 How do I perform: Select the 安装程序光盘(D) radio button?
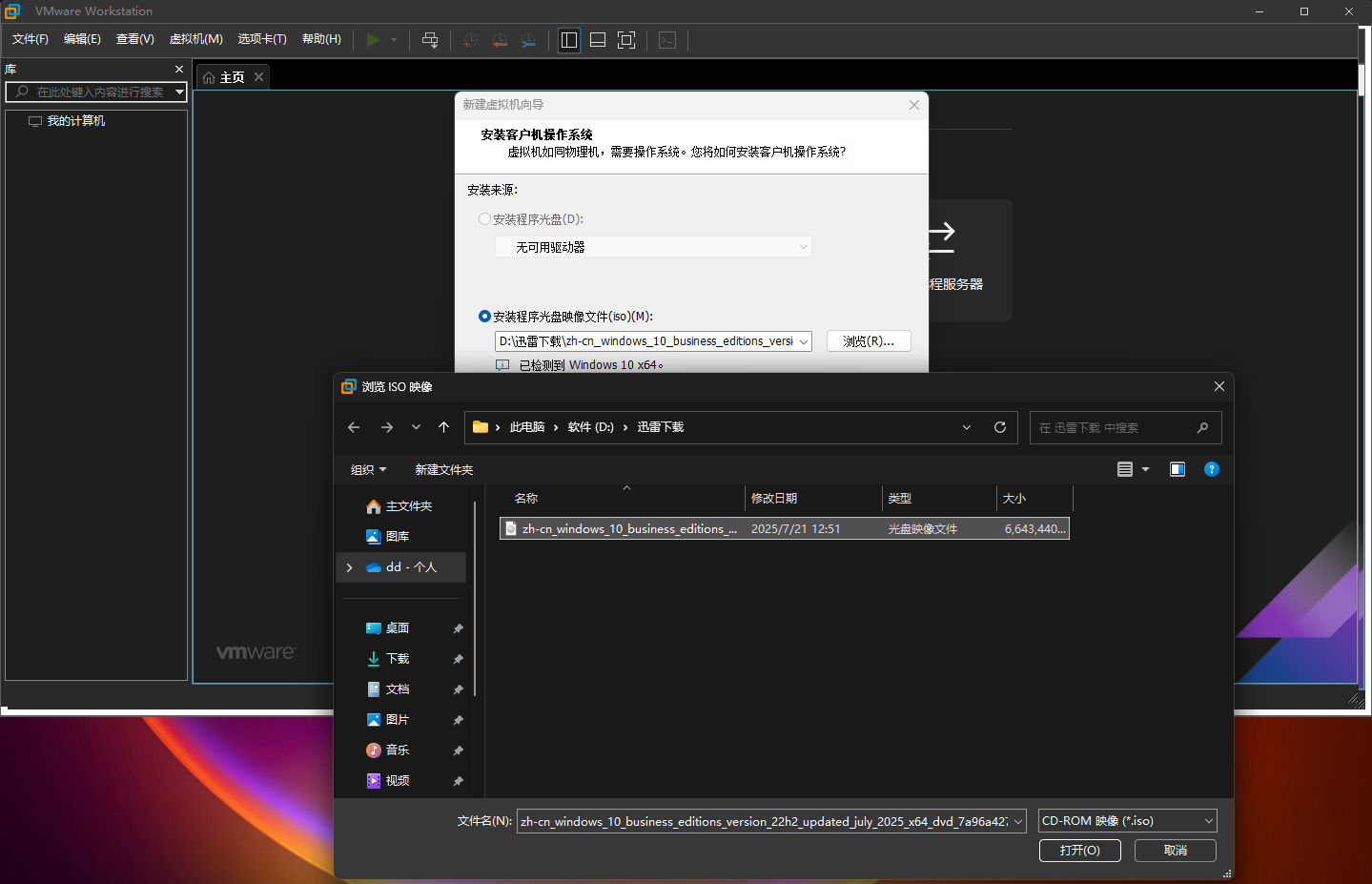[485, 219]
